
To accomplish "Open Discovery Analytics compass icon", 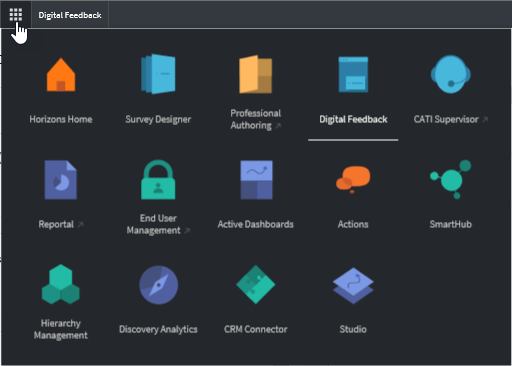I will [158, 285].
